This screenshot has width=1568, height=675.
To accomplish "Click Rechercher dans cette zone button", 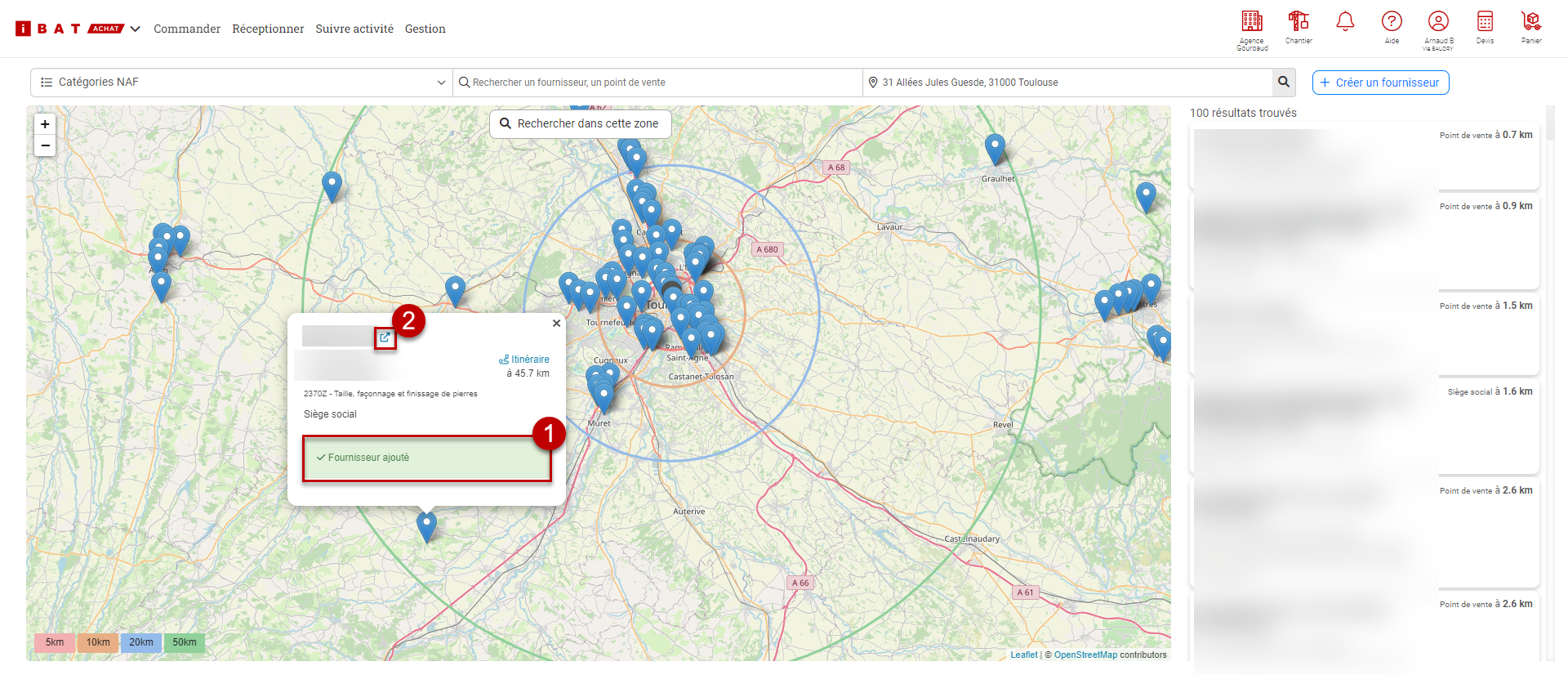I will pos(580,123).
